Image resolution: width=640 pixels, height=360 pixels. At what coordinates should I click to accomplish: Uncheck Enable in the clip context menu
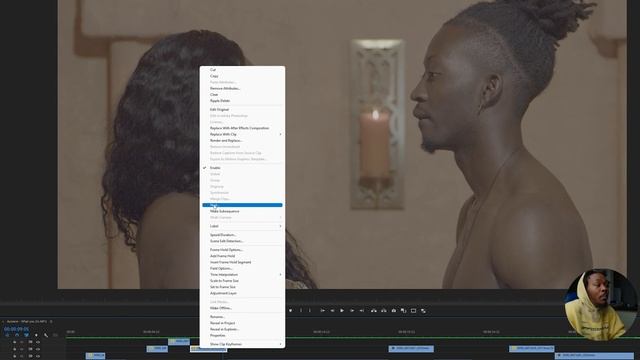click(x=242, y=168)
